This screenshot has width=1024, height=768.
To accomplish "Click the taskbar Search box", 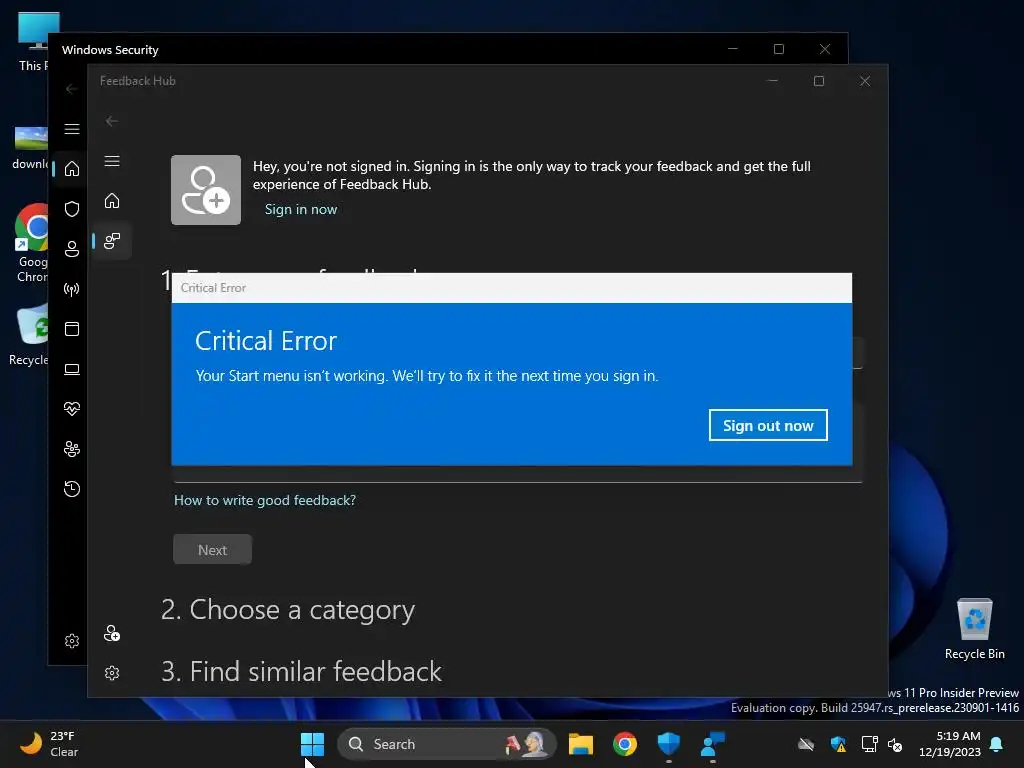I will 447,744.
